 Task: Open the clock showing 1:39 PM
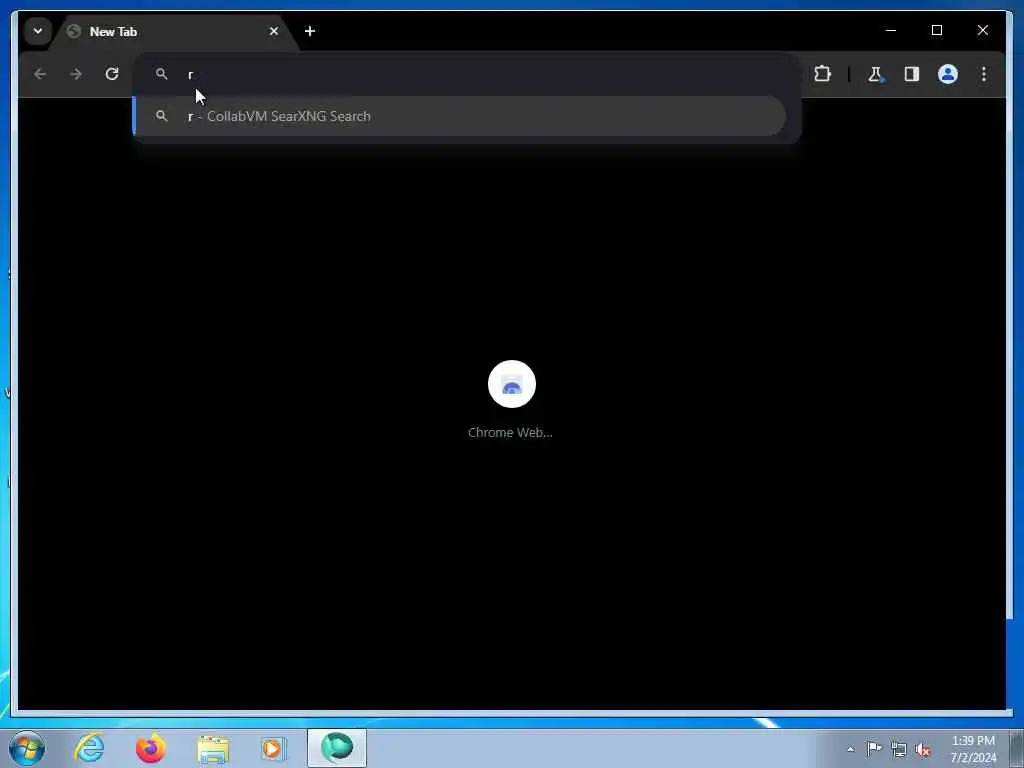tap(973, 749)
